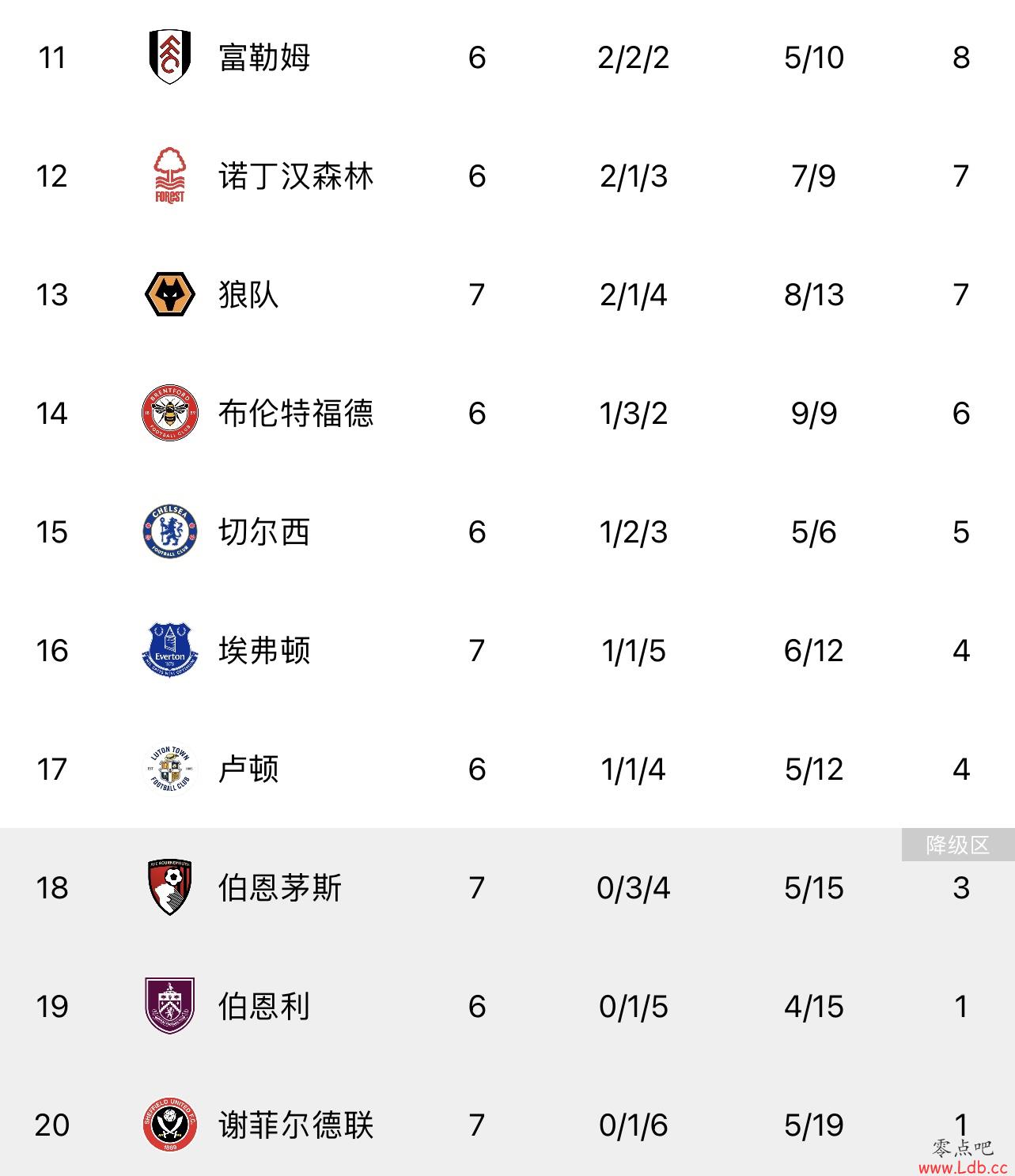Click the 降级区 relegation zone label
This screenshot has width=1015, height=1176.
(x=958, y=845)
